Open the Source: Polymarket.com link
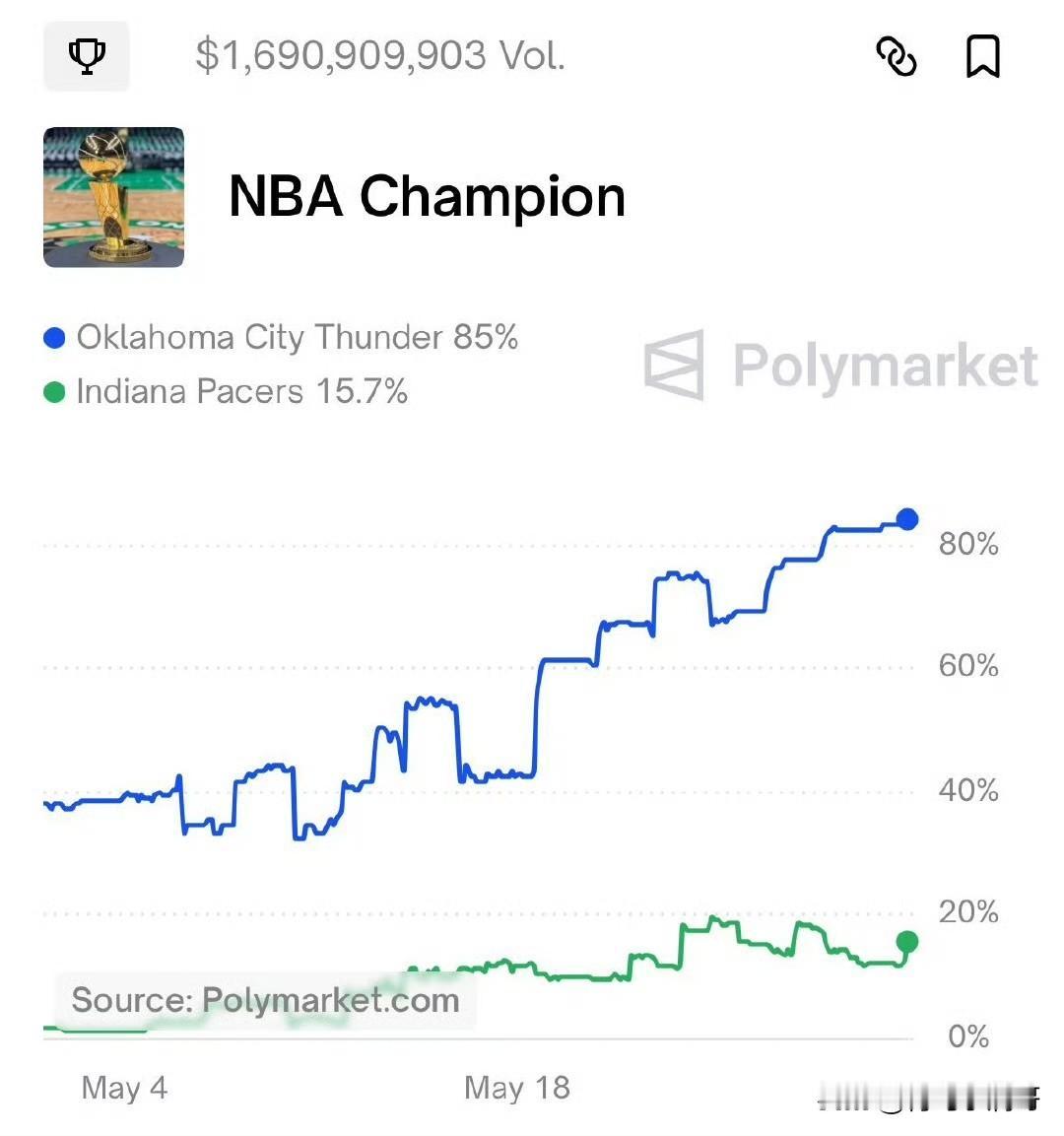Viewport: 1064px width, 1136px height. (266, 1000)
